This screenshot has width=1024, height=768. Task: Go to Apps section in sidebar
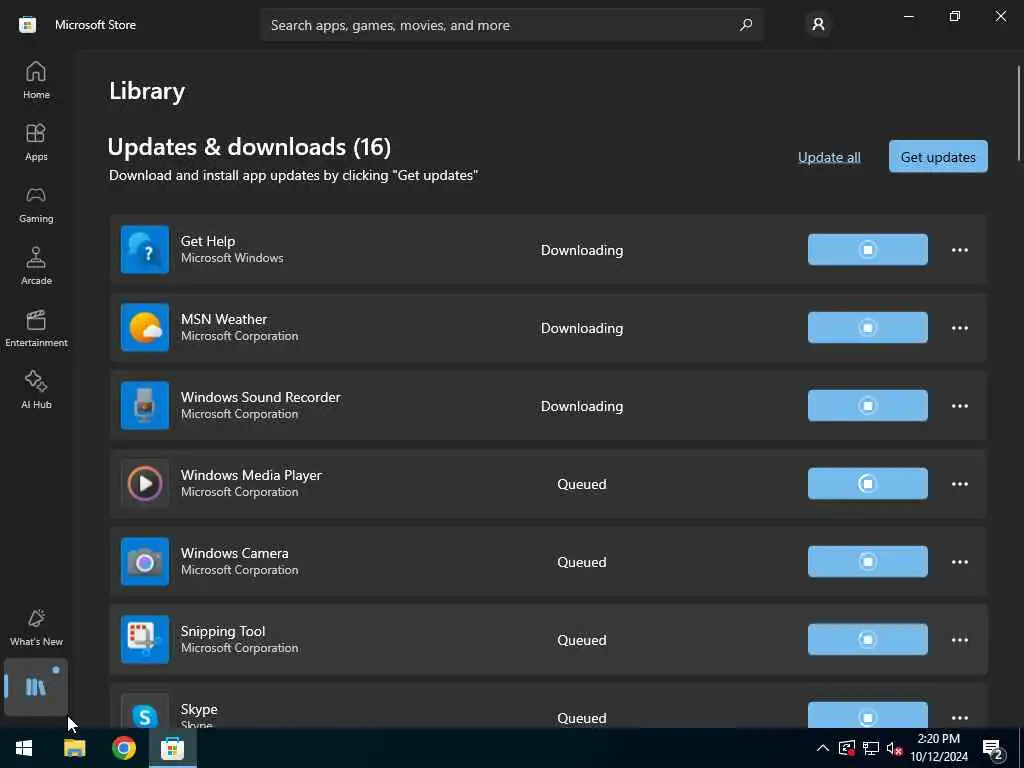(x=36, y=142)
